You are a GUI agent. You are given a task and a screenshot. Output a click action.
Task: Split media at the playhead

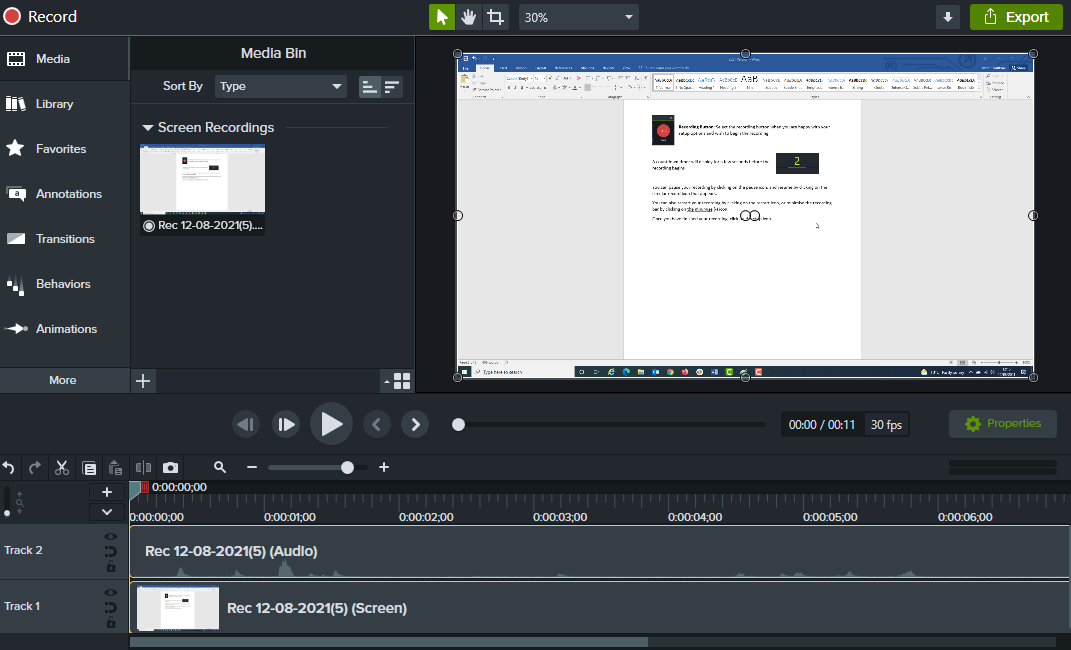143,467
